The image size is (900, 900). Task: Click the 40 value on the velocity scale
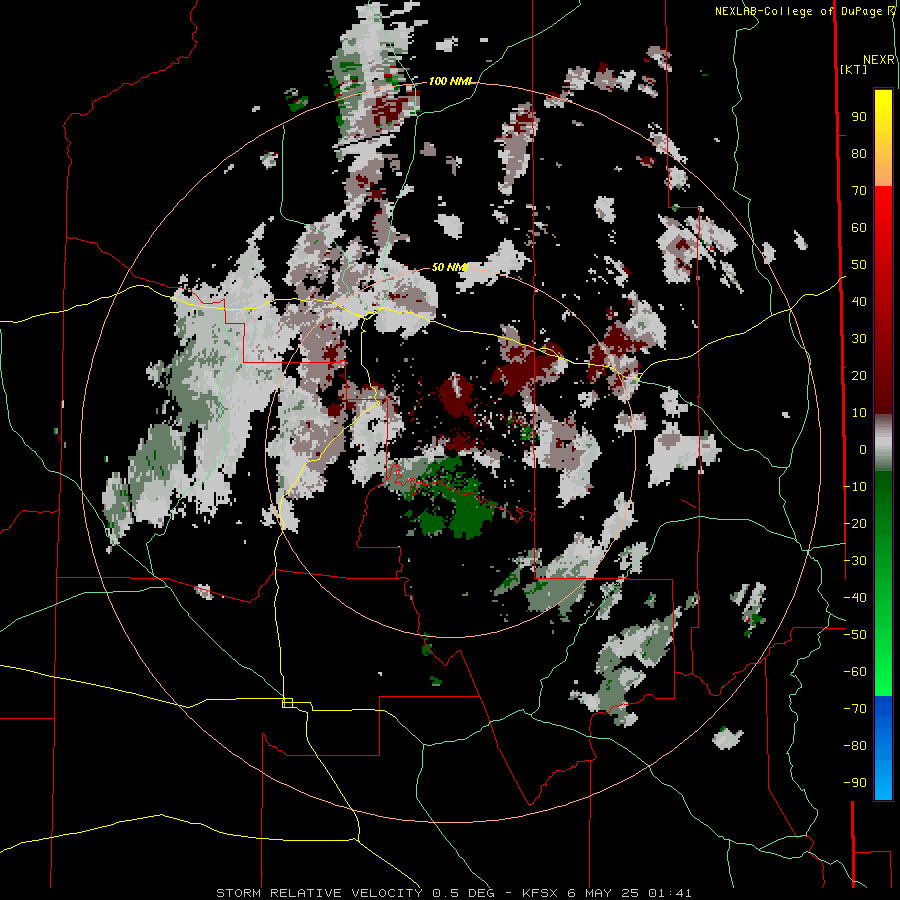[x=859, y=301]
